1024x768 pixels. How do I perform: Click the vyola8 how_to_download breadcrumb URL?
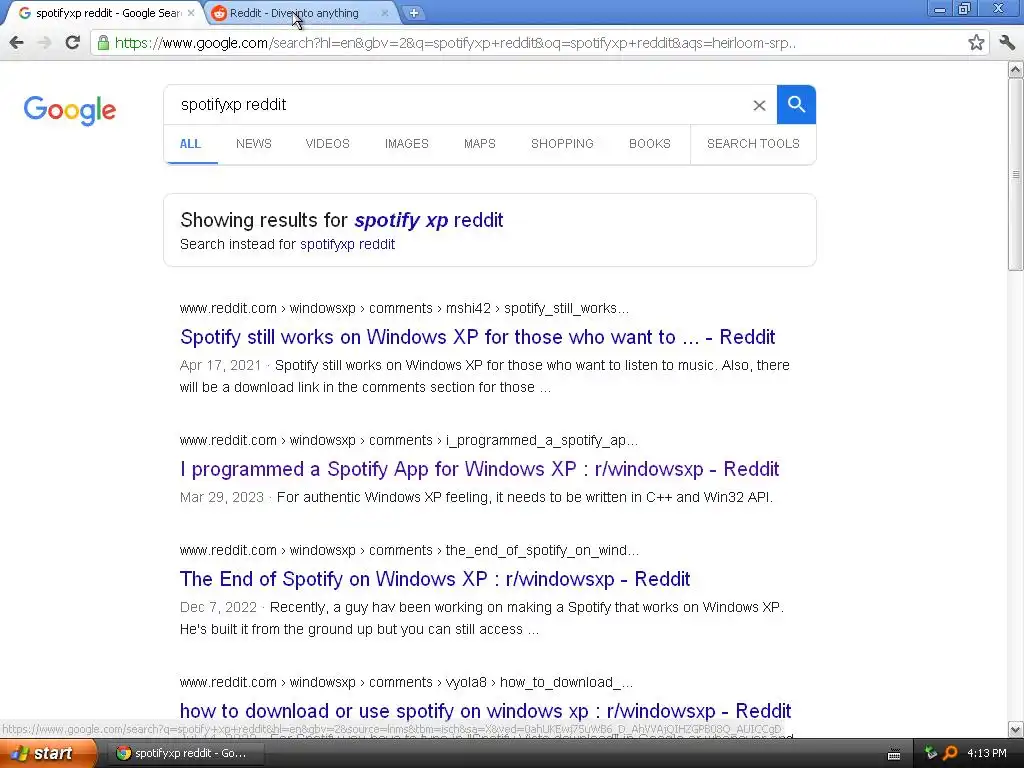point(406,682)
